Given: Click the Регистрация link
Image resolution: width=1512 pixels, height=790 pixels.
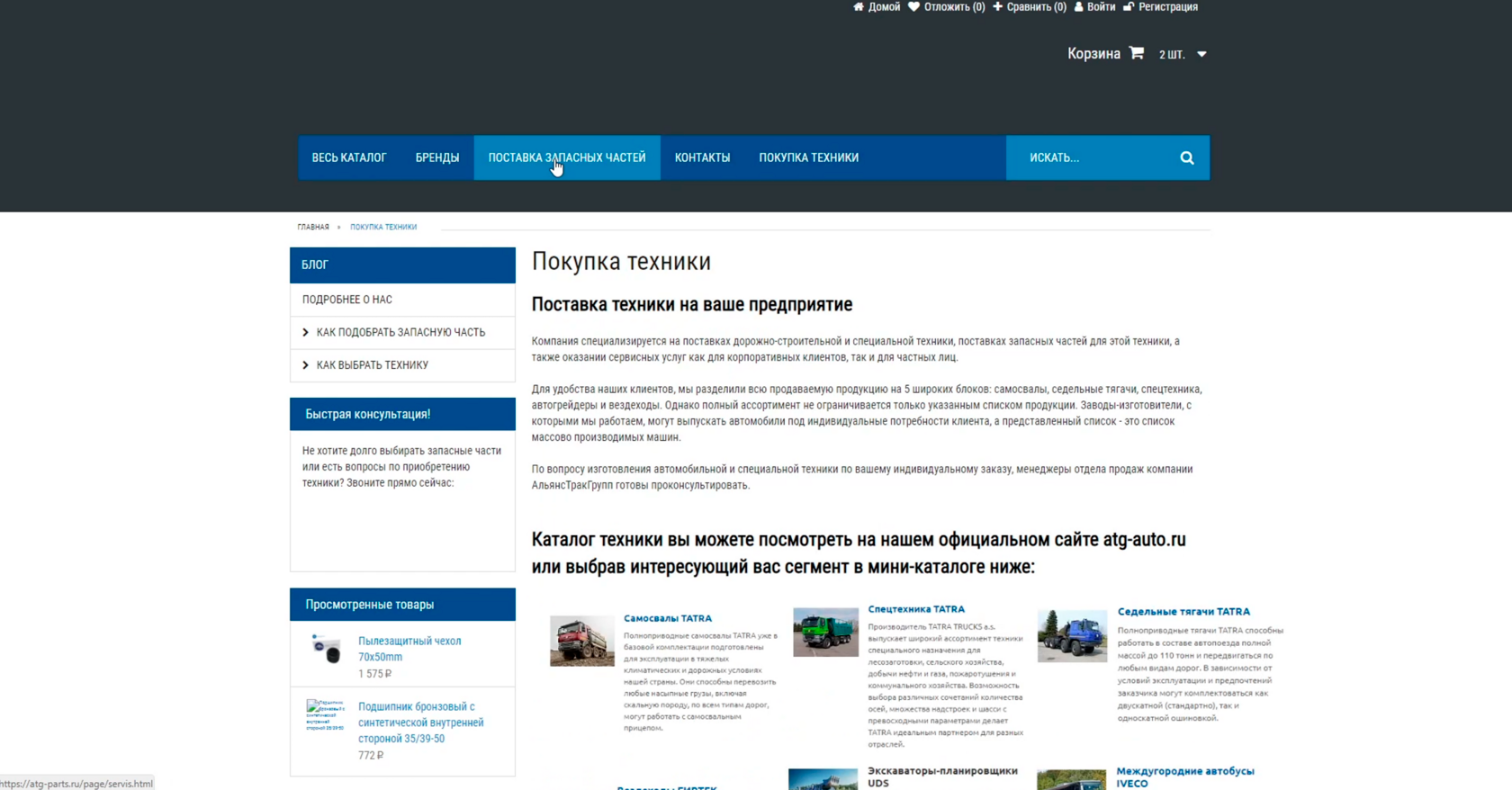Looking at the screenshot, I should [1168, 6].
